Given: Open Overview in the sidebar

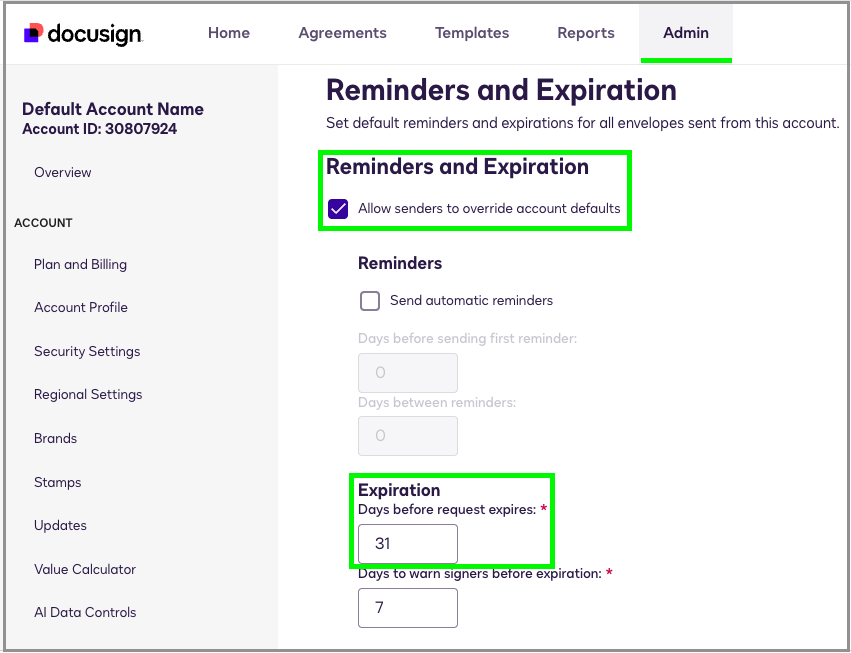Looking at the screenshot, I should tap(63, 172).
